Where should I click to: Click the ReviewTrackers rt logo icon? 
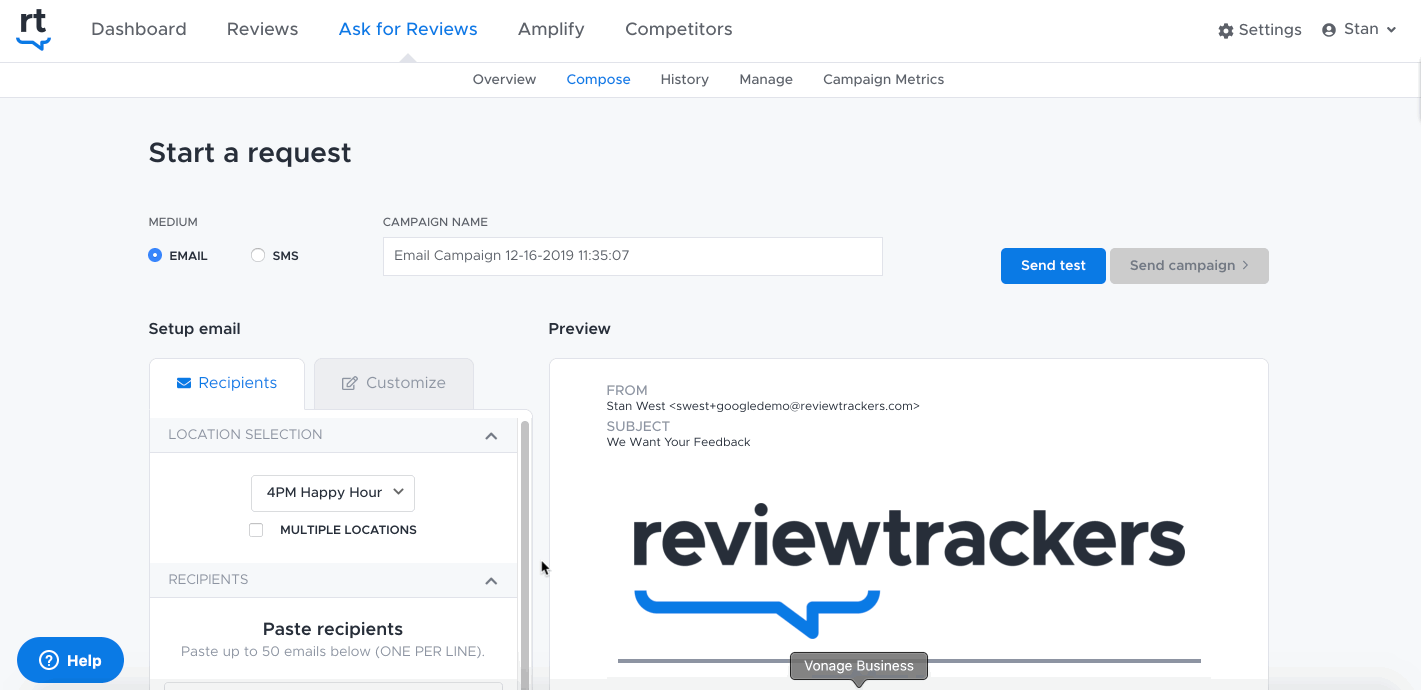[33, 30]
